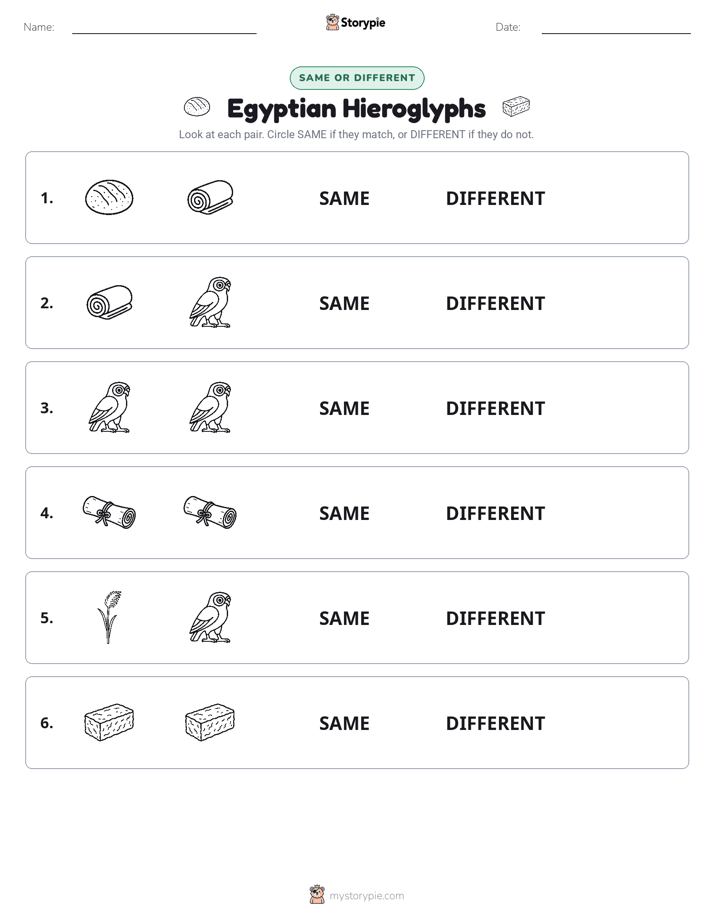
Task: Choose SAME for pair 6
Action: (344, 722)
